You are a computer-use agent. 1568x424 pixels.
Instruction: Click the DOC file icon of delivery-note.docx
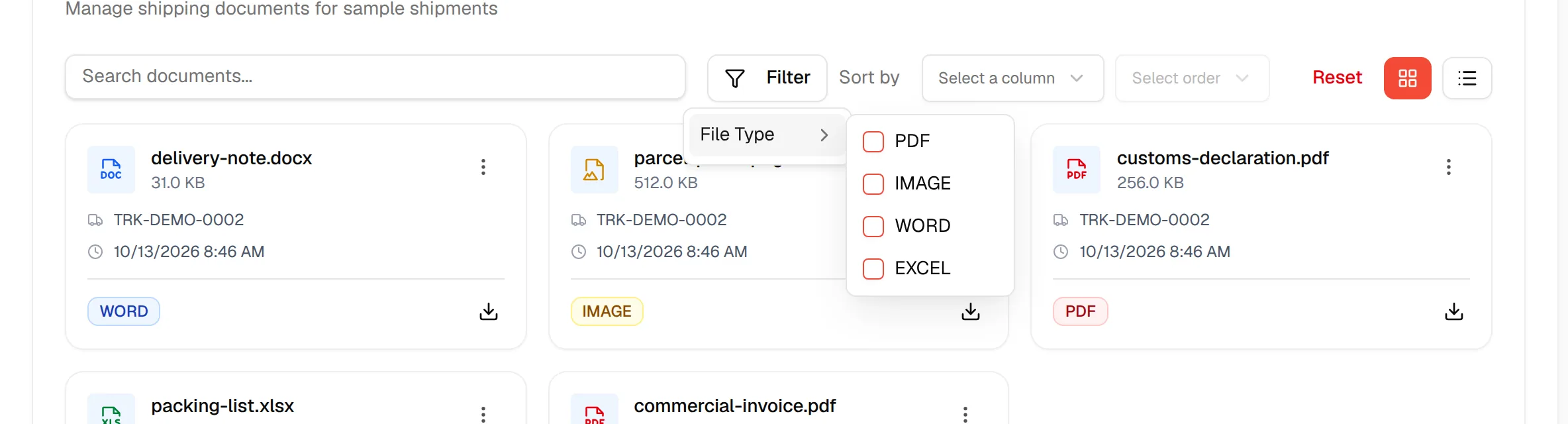[111, 170]
